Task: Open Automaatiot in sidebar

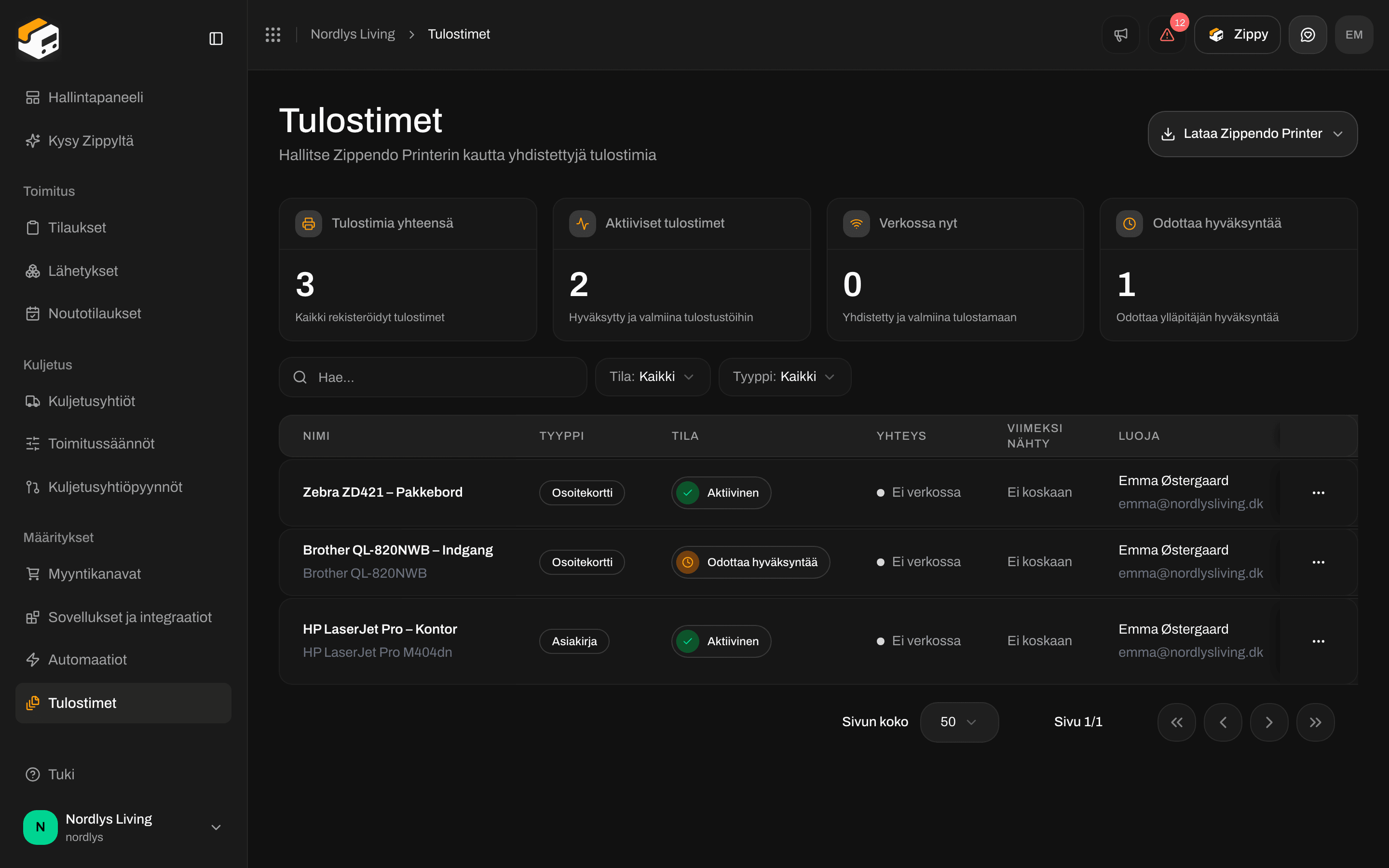Action: pyautogui.click(x=123, y=660)
